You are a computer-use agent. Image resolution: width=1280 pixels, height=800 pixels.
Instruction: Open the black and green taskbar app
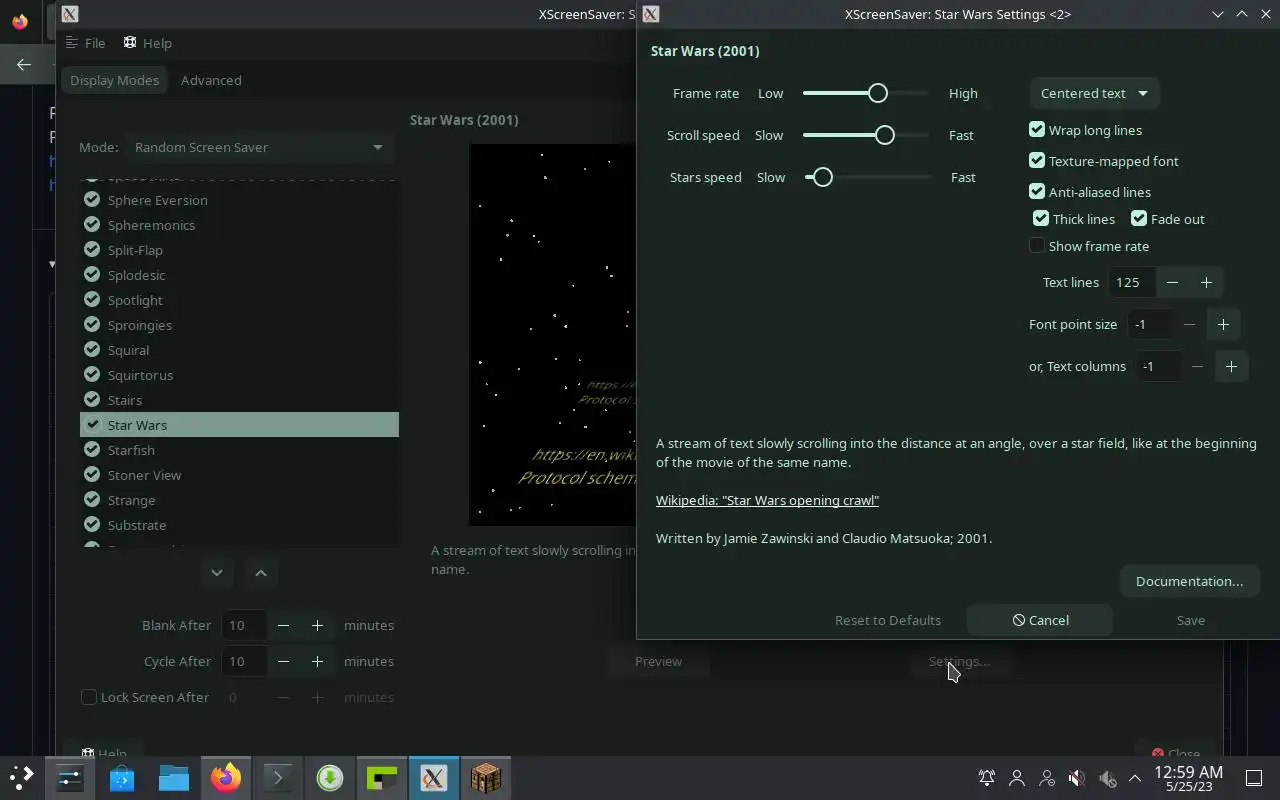[x=382, y=777]
